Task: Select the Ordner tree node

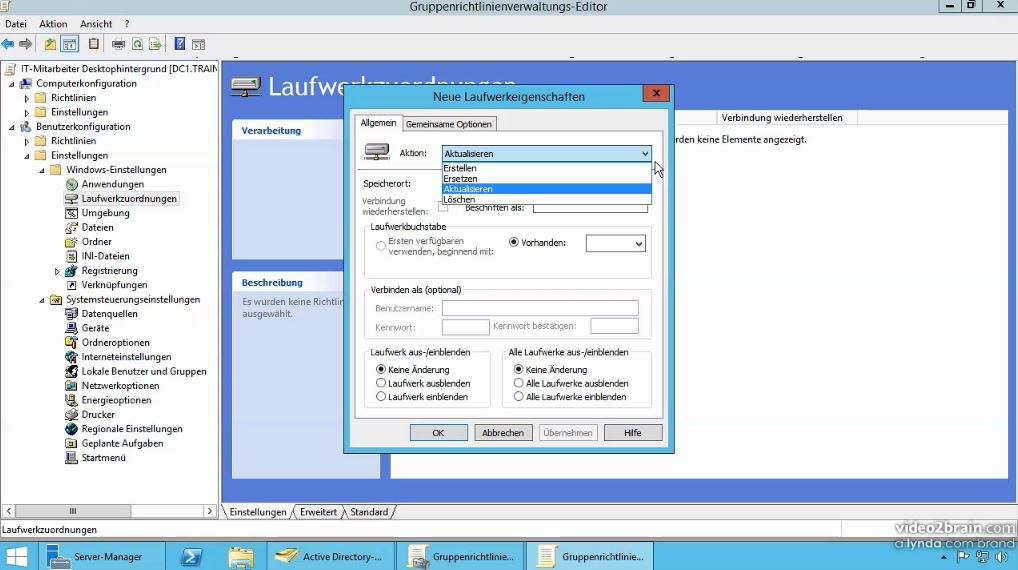Action: pyautogui.click(x=96, y=242)
